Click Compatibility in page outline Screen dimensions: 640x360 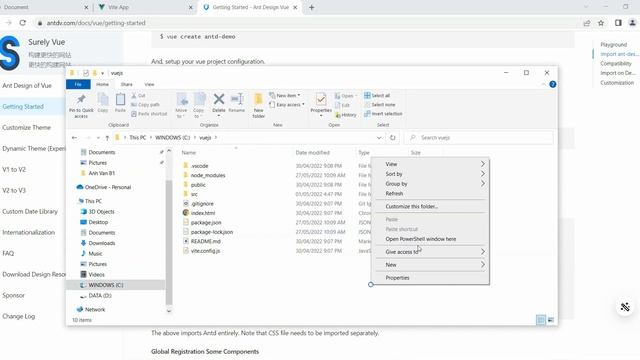[x=616, y=64]
